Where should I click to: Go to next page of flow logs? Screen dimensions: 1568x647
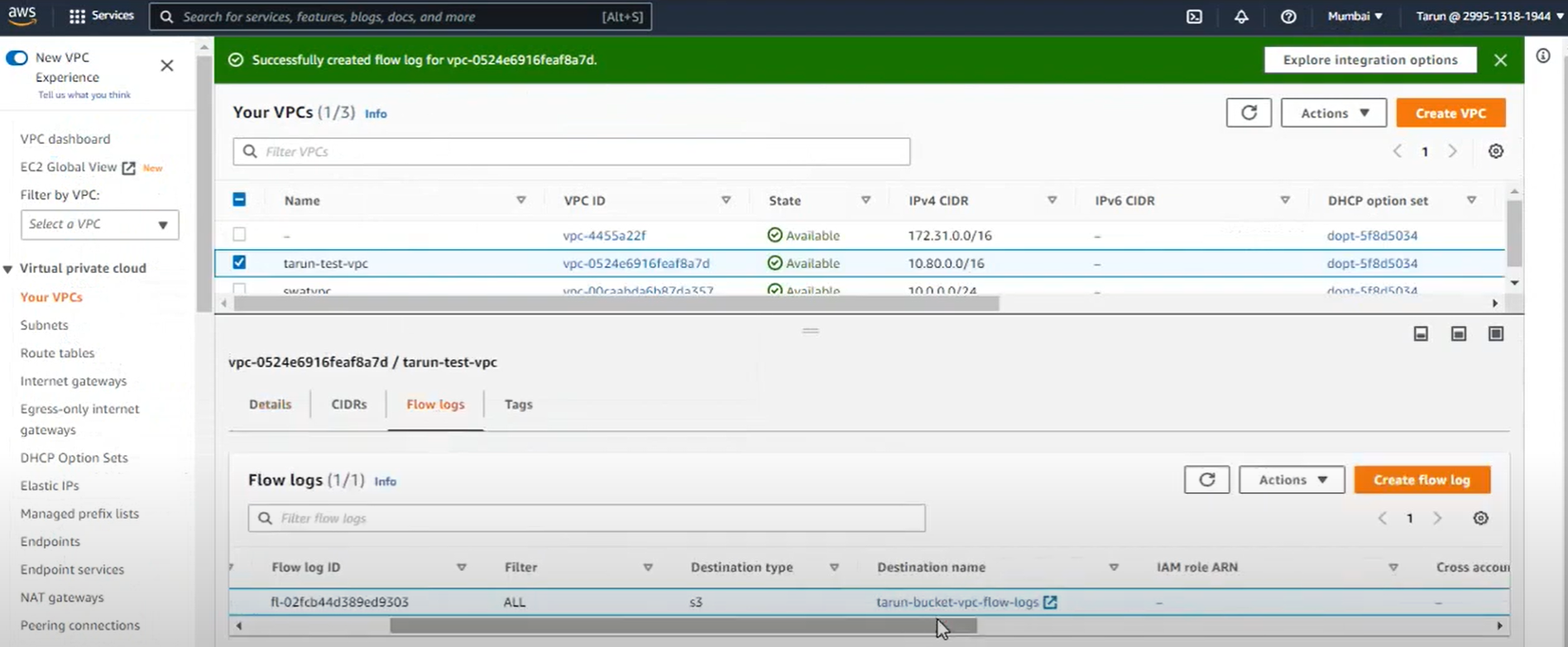pos(1437,518)
